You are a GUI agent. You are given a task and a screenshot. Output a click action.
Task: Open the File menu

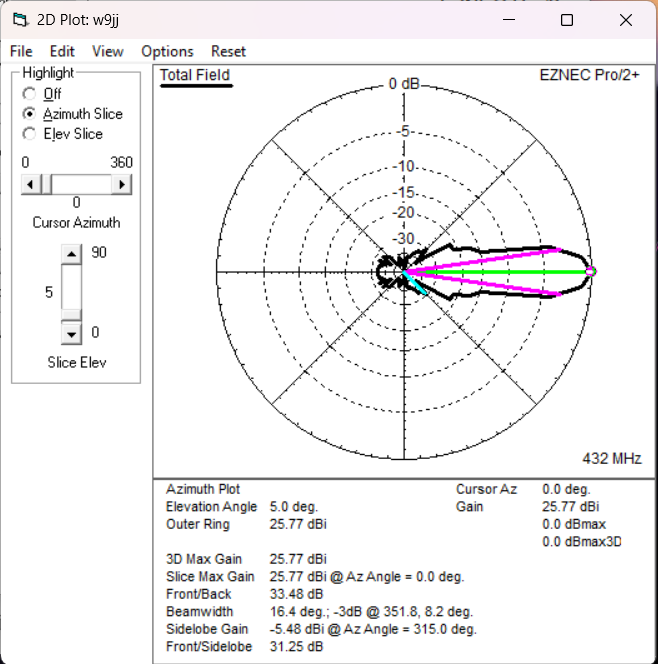(x=21, y=51)
